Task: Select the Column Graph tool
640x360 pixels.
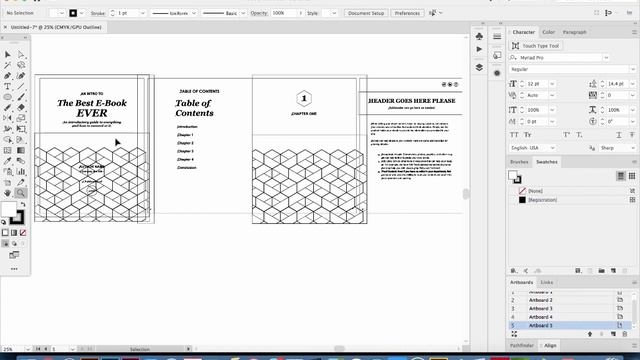Action: click(x=21, y=171)
